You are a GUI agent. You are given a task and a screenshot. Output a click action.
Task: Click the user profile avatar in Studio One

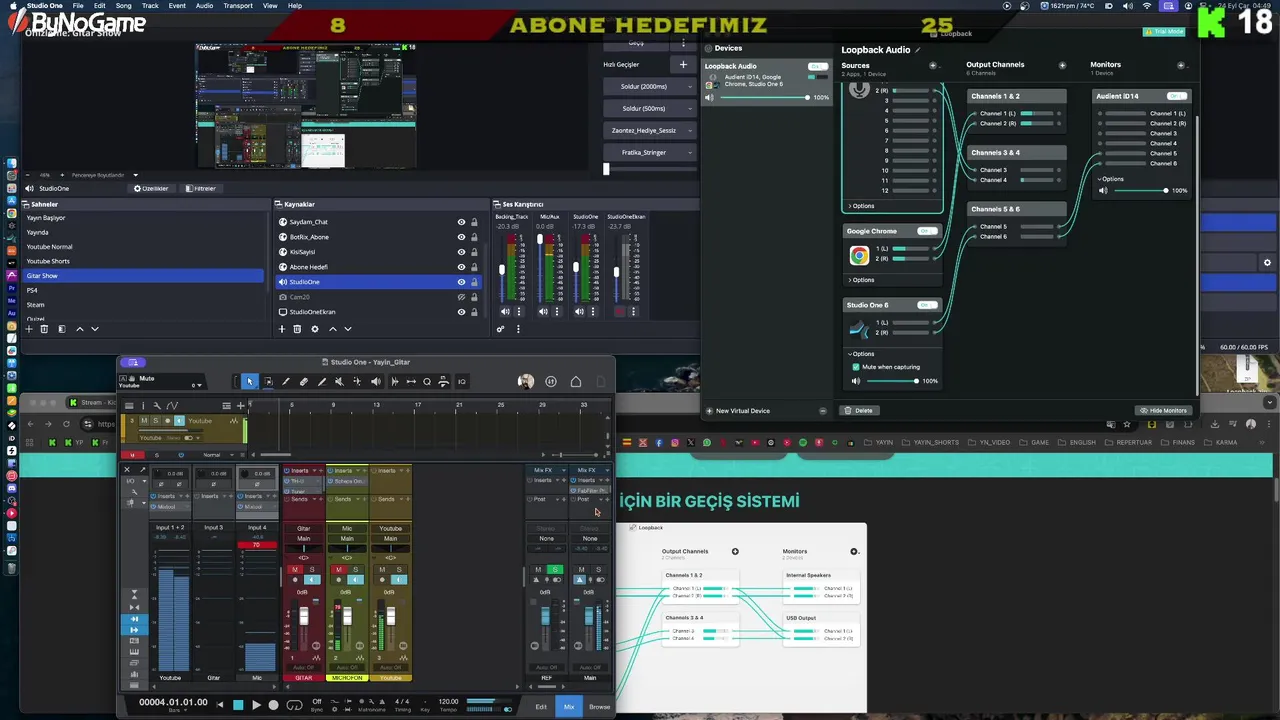pyautogui.click(x=526, y=382)
